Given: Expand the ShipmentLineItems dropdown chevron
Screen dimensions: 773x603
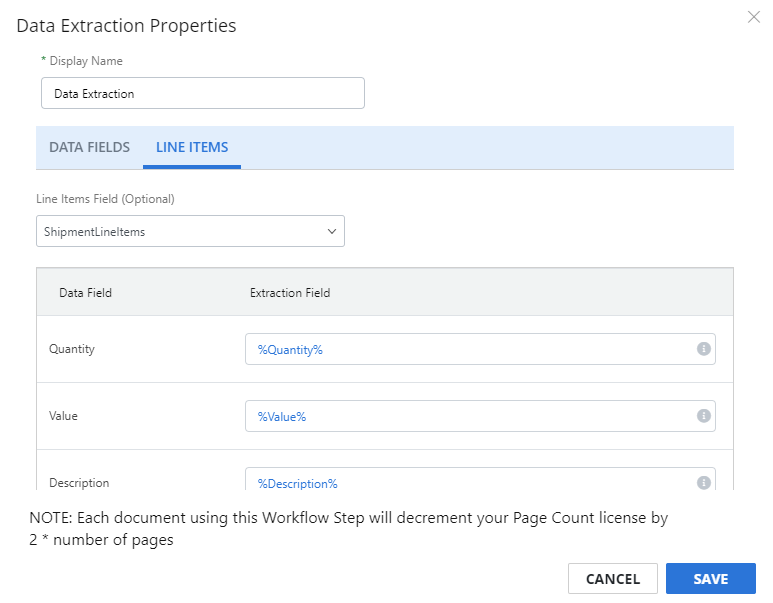Looking at the screenshot, I should tap(332, 231).
